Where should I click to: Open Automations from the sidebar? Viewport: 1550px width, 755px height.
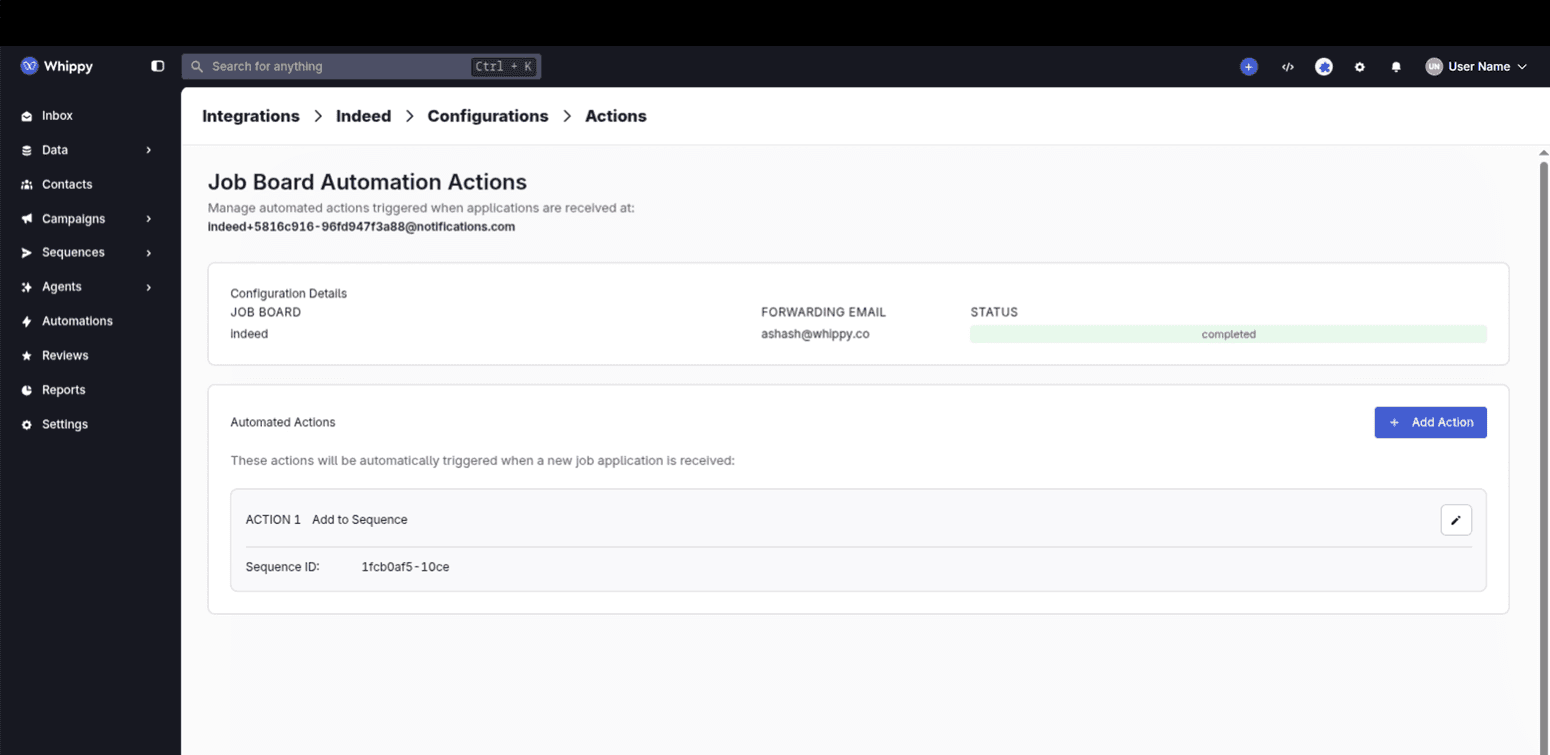pos(77,321)
